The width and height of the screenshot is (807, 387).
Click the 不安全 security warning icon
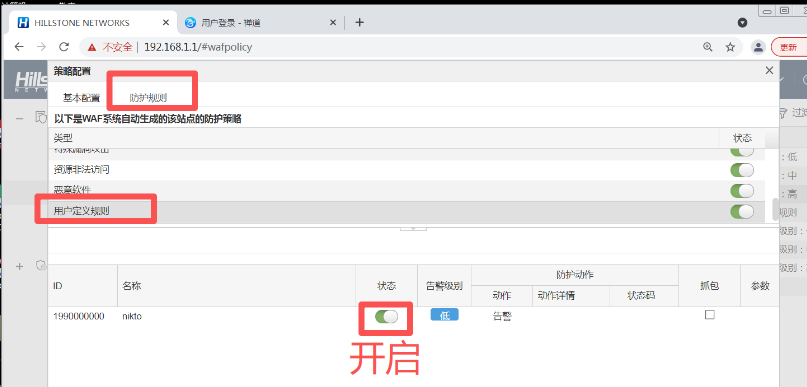pyautogui.click(x=92, y=47)
